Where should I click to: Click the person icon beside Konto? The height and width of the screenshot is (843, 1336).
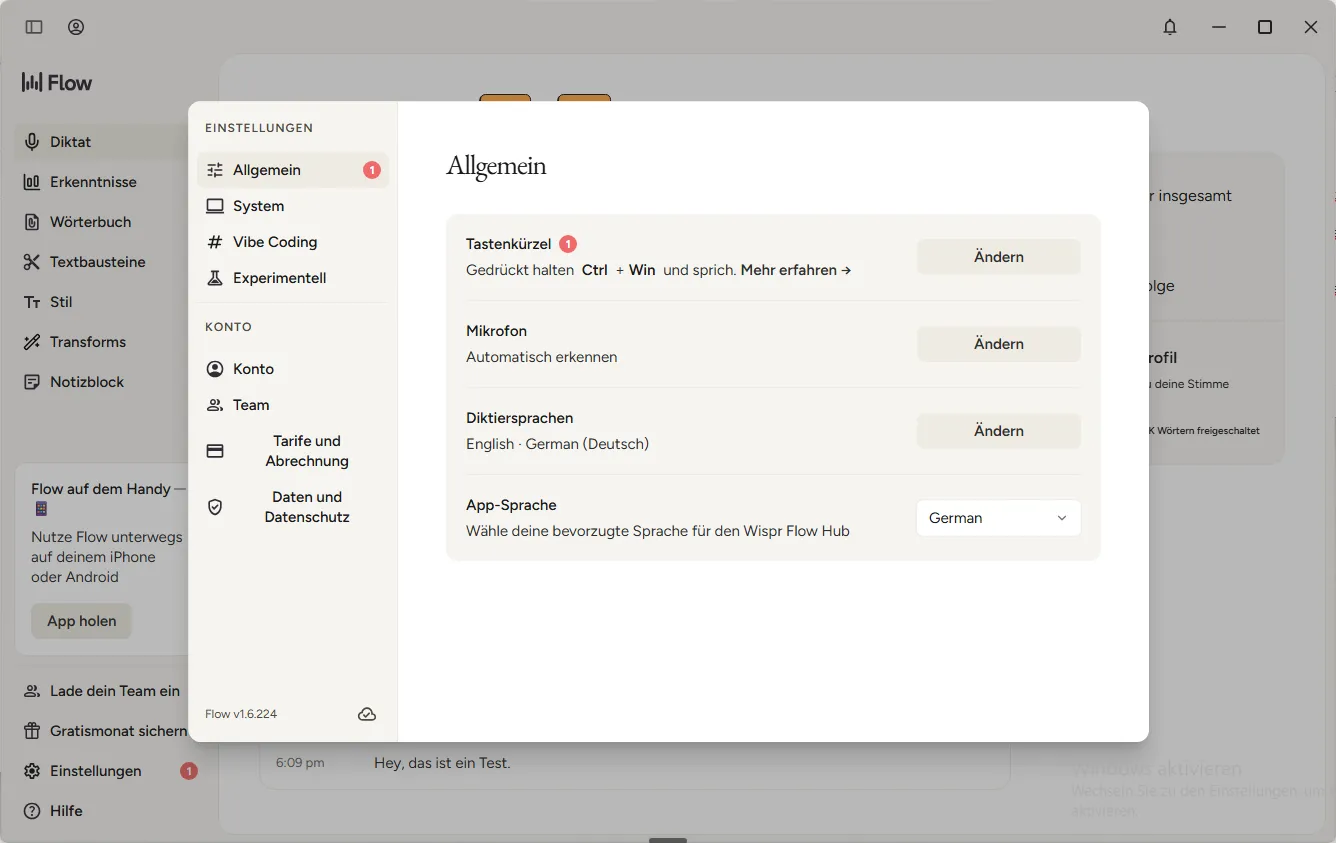(x=215, y=369)
